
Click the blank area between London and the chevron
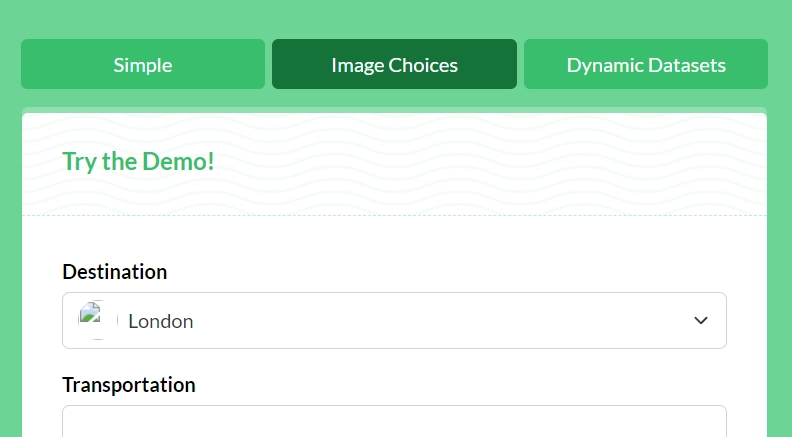coord(440,321)
